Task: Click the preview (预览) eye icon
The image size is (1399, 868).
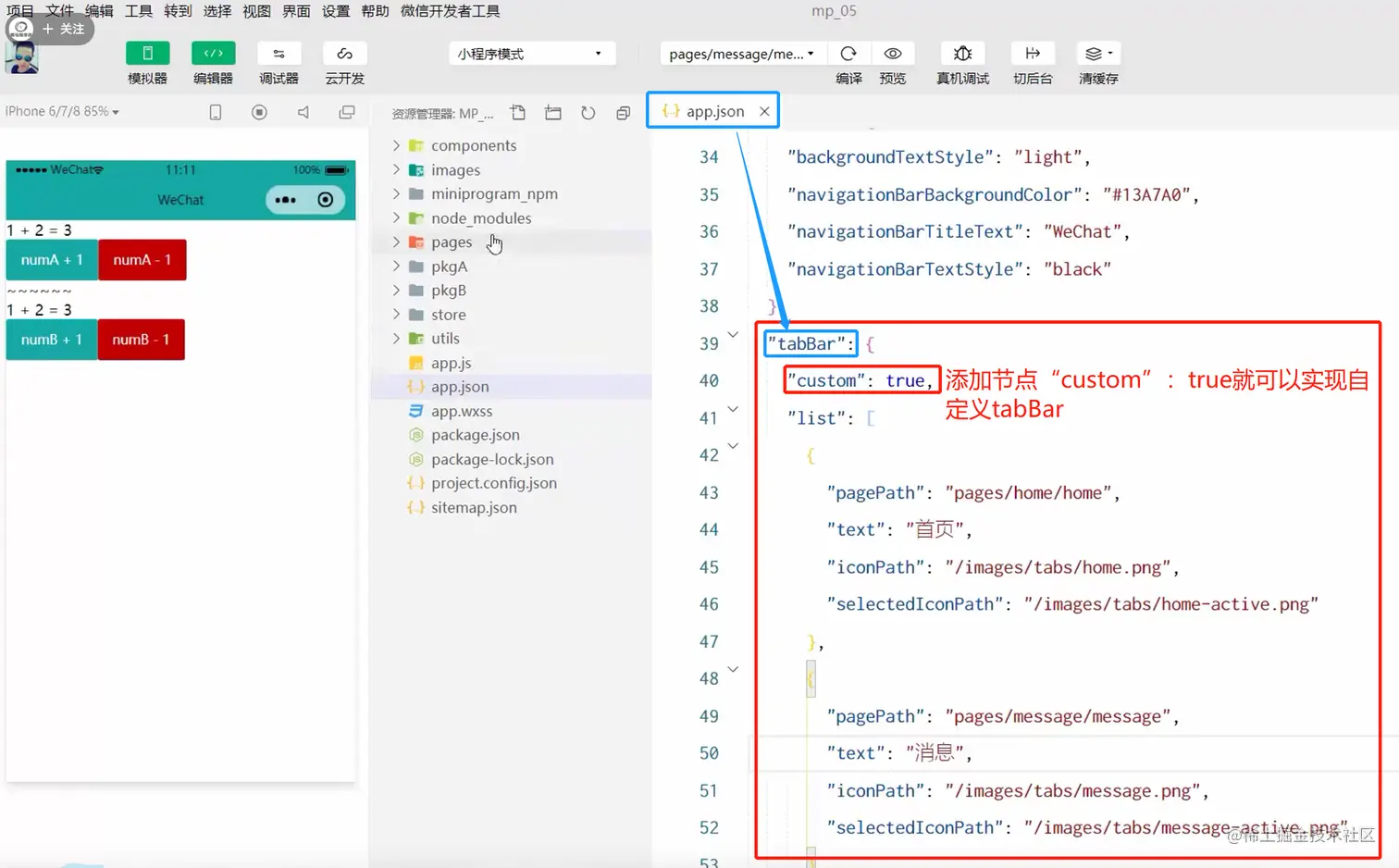Action: pos(893,54)
